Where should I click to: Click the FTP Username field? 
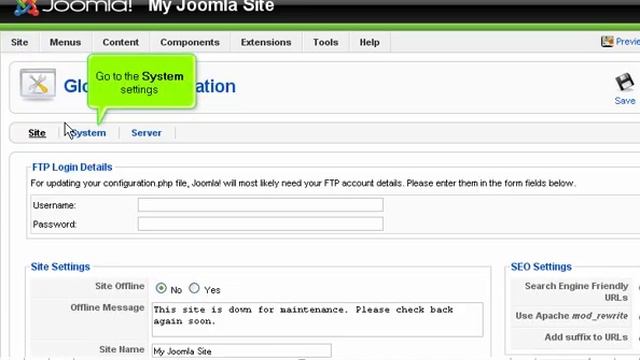click(260, 205)
